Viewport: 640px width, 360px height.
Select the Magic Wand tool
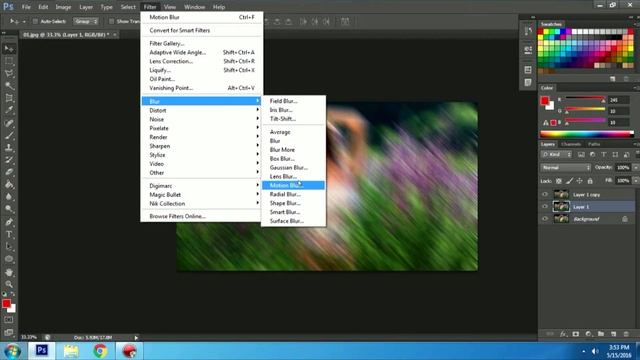[x=9, y=86]
